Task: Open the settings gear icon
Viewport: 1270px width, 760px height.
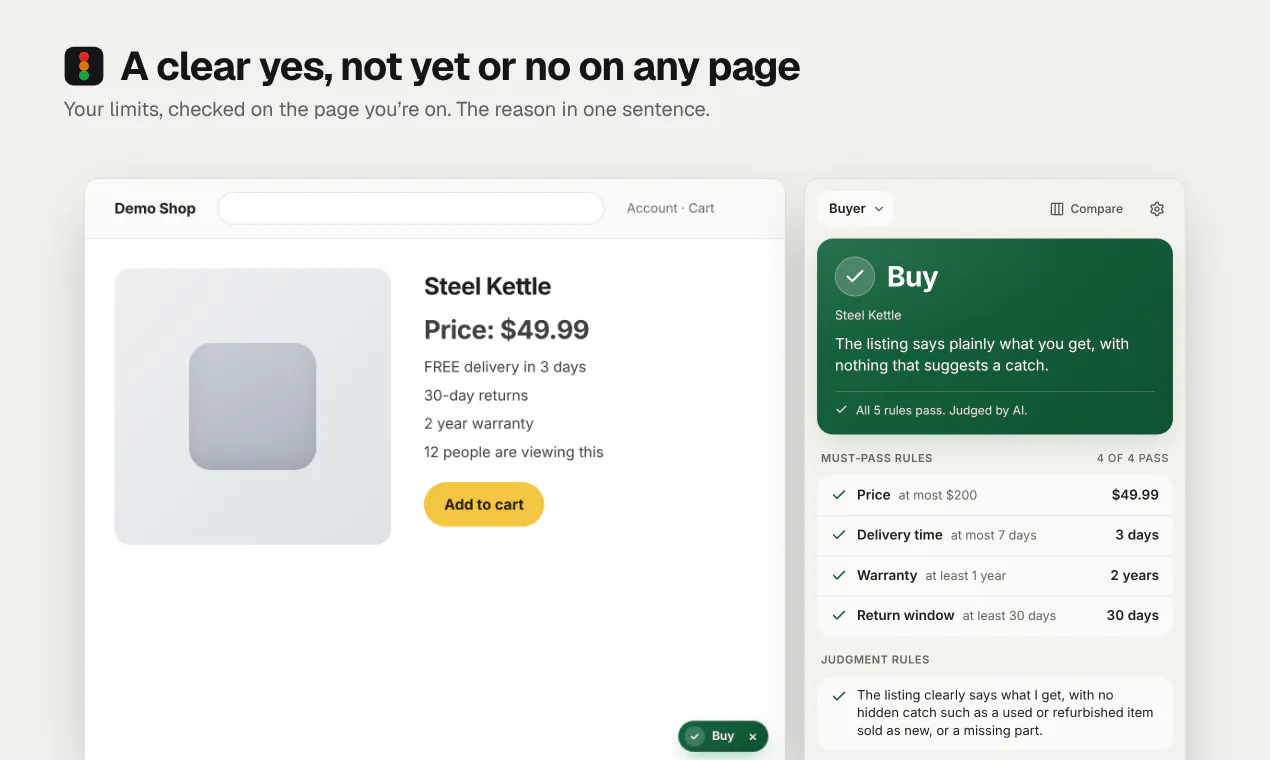Action: [x=1157, y=209]
